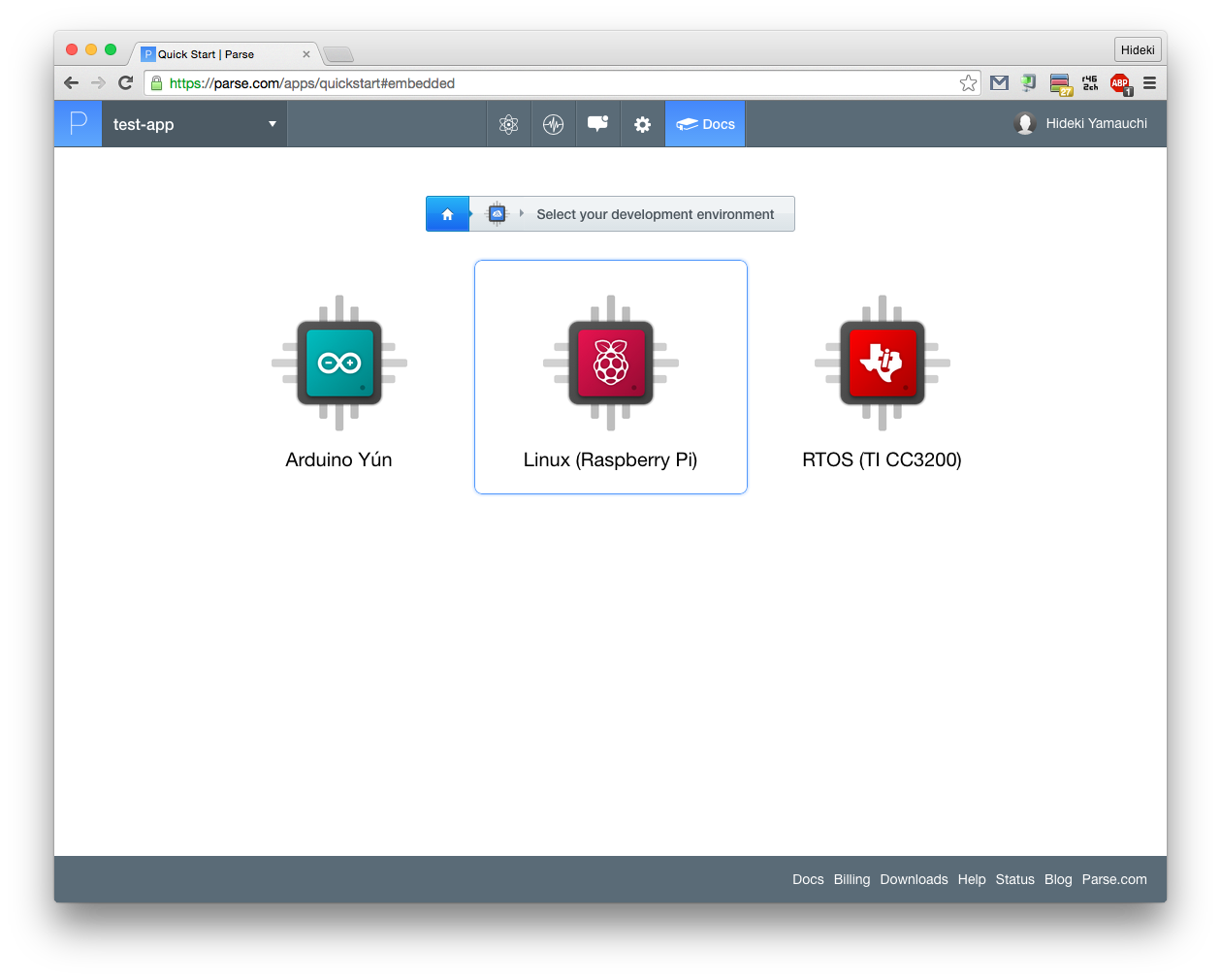
Task: Click the URL address bar
Action: (x=562, y=83)
